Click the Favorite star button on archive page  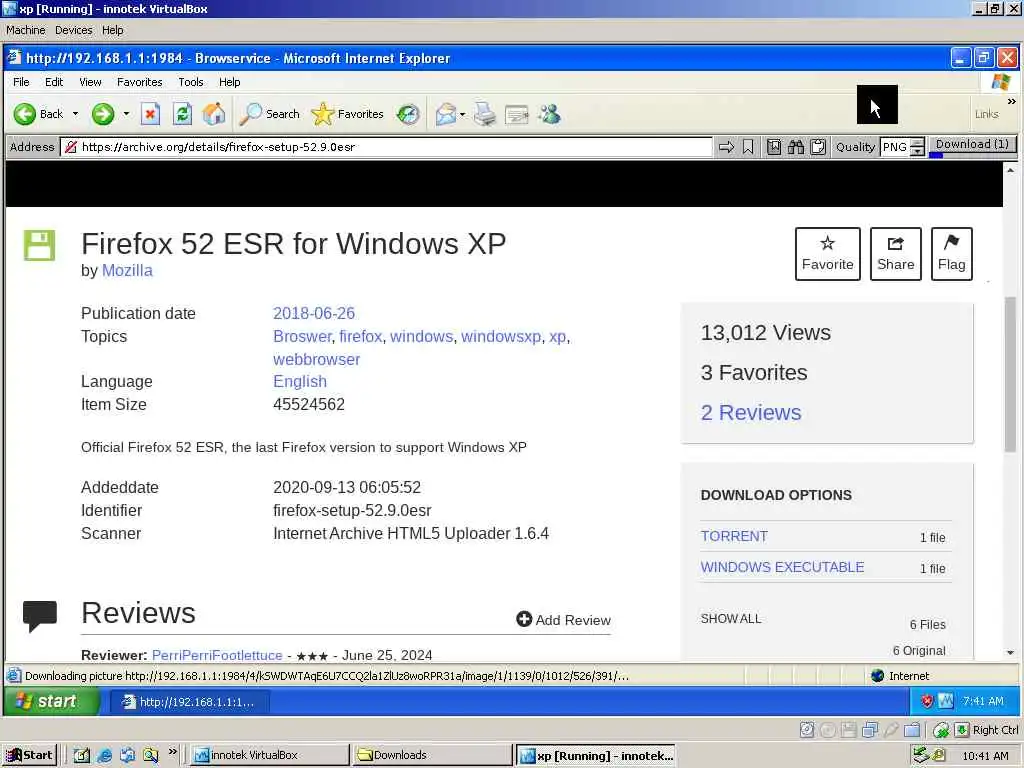click(x=827, y=254)
